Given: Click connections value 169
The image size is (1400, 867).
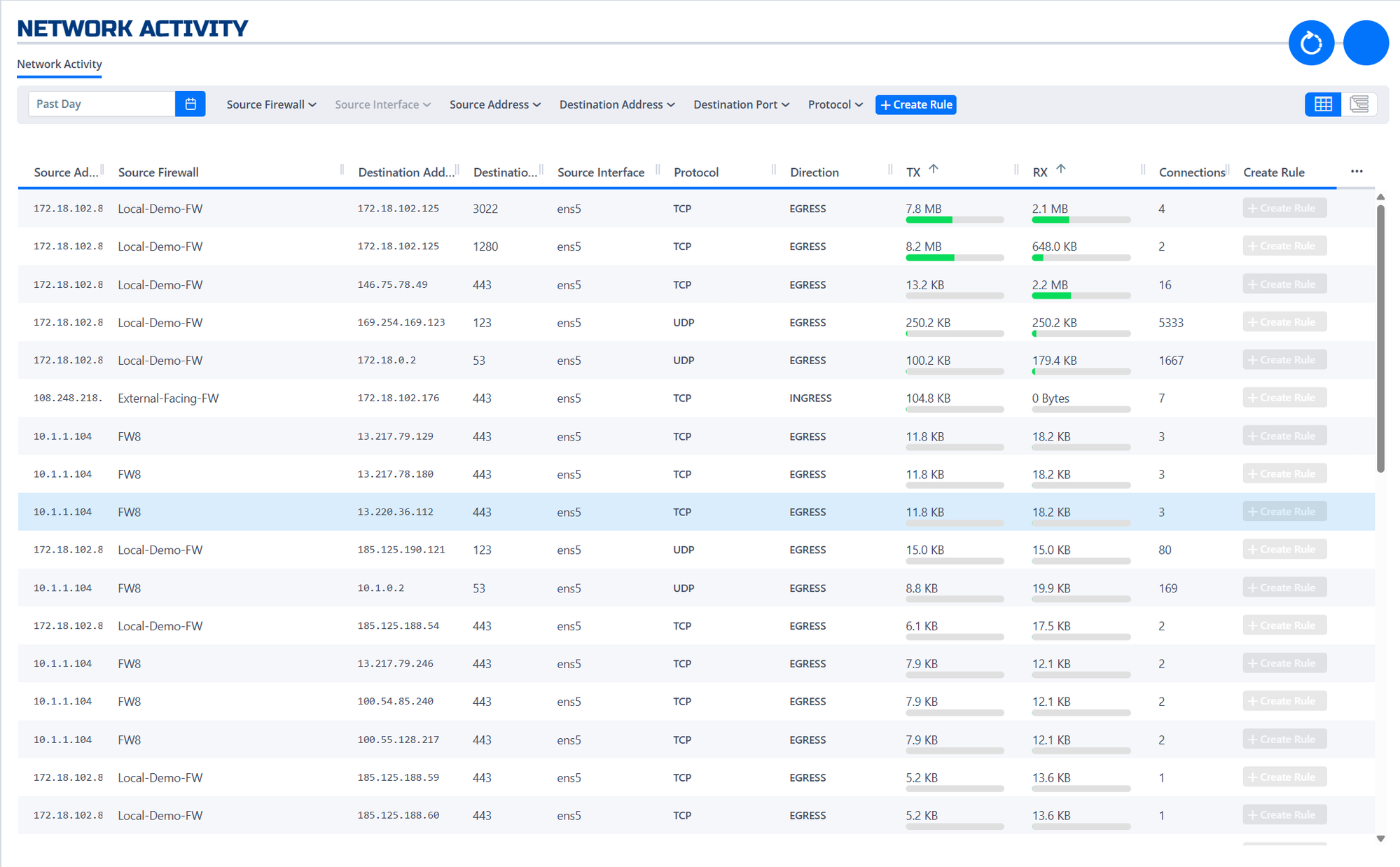Looking at the screenshot, I should coord(1168,588).
